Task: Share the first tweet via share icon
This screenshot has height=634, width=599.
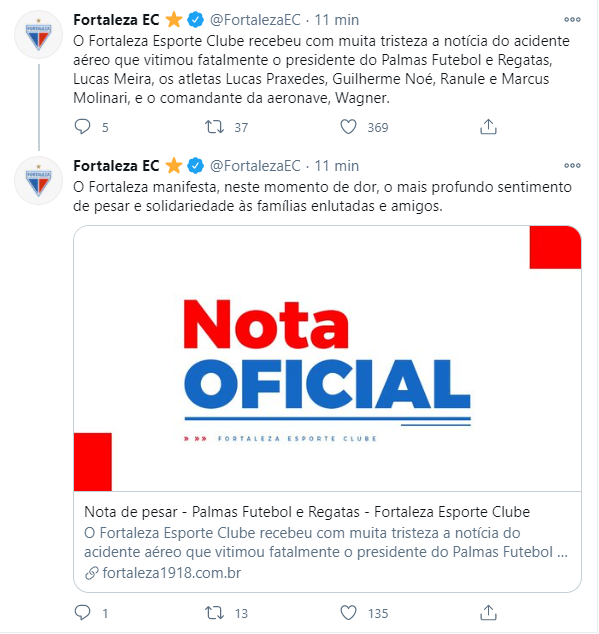Action: (x=488, y=127)
